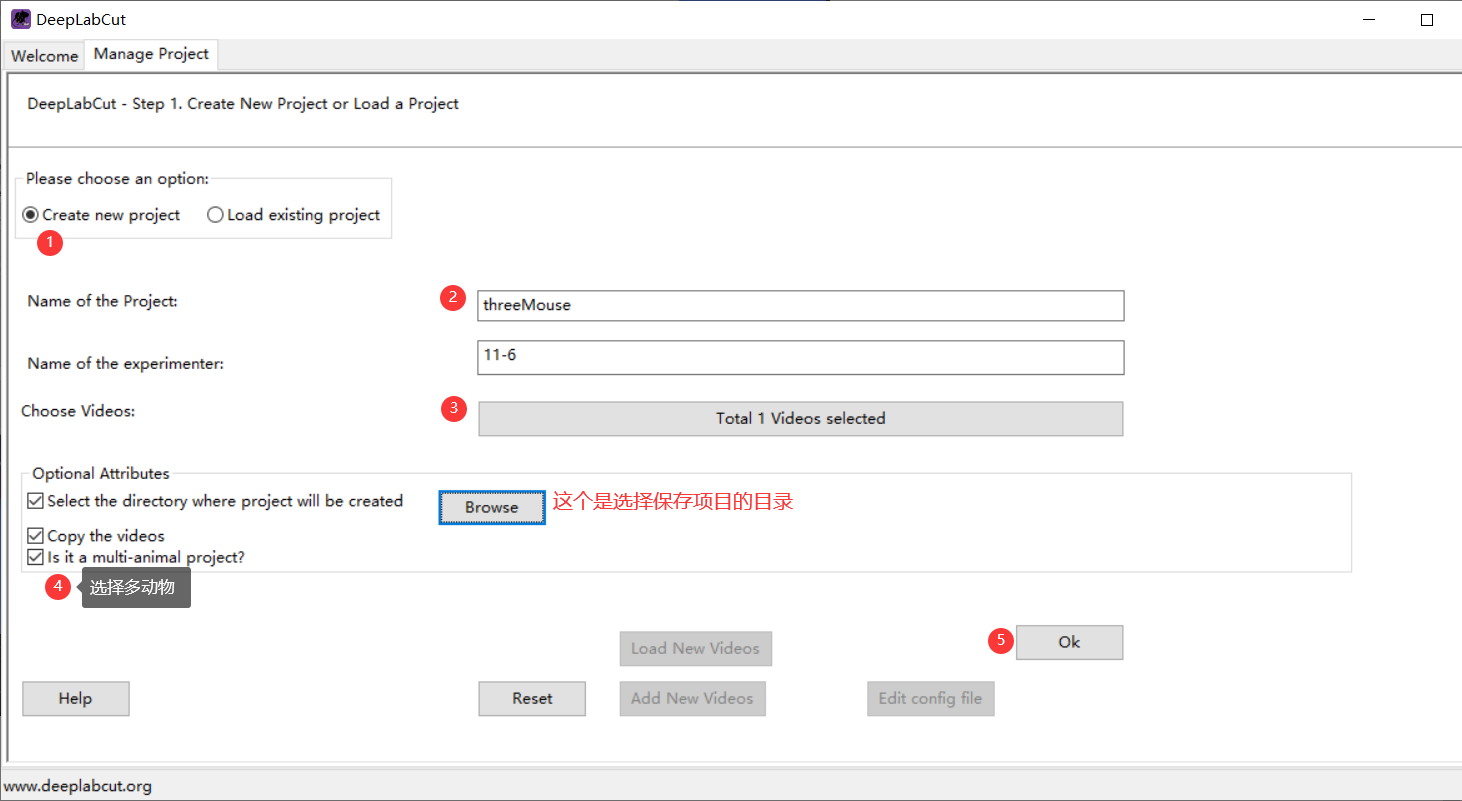The height and width of the screenshot is (801, 1462).
Task: Click the Please choose an option label
Action: point(118,179)
